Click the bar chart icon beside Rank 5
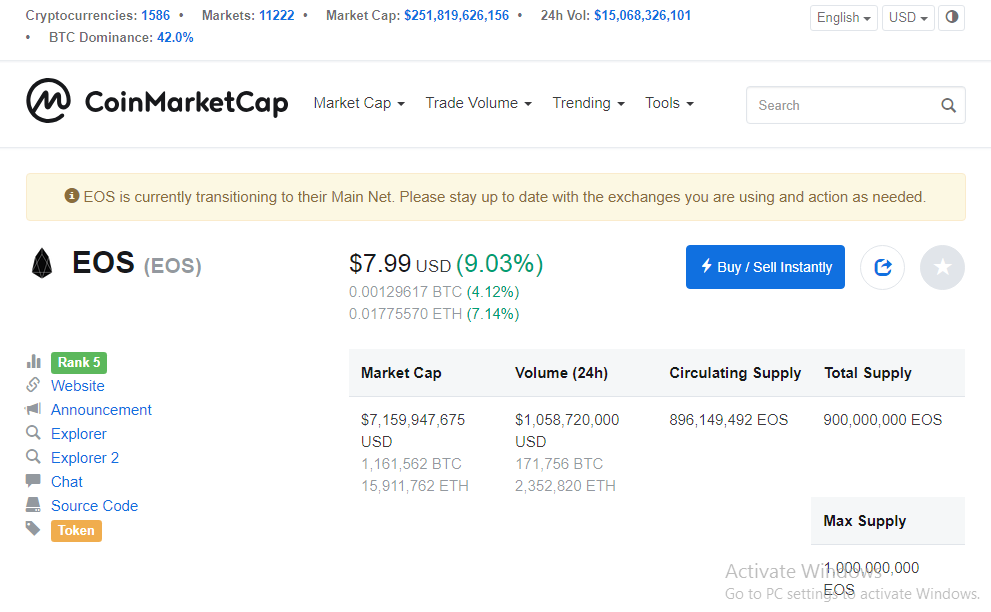 [33, 362]
